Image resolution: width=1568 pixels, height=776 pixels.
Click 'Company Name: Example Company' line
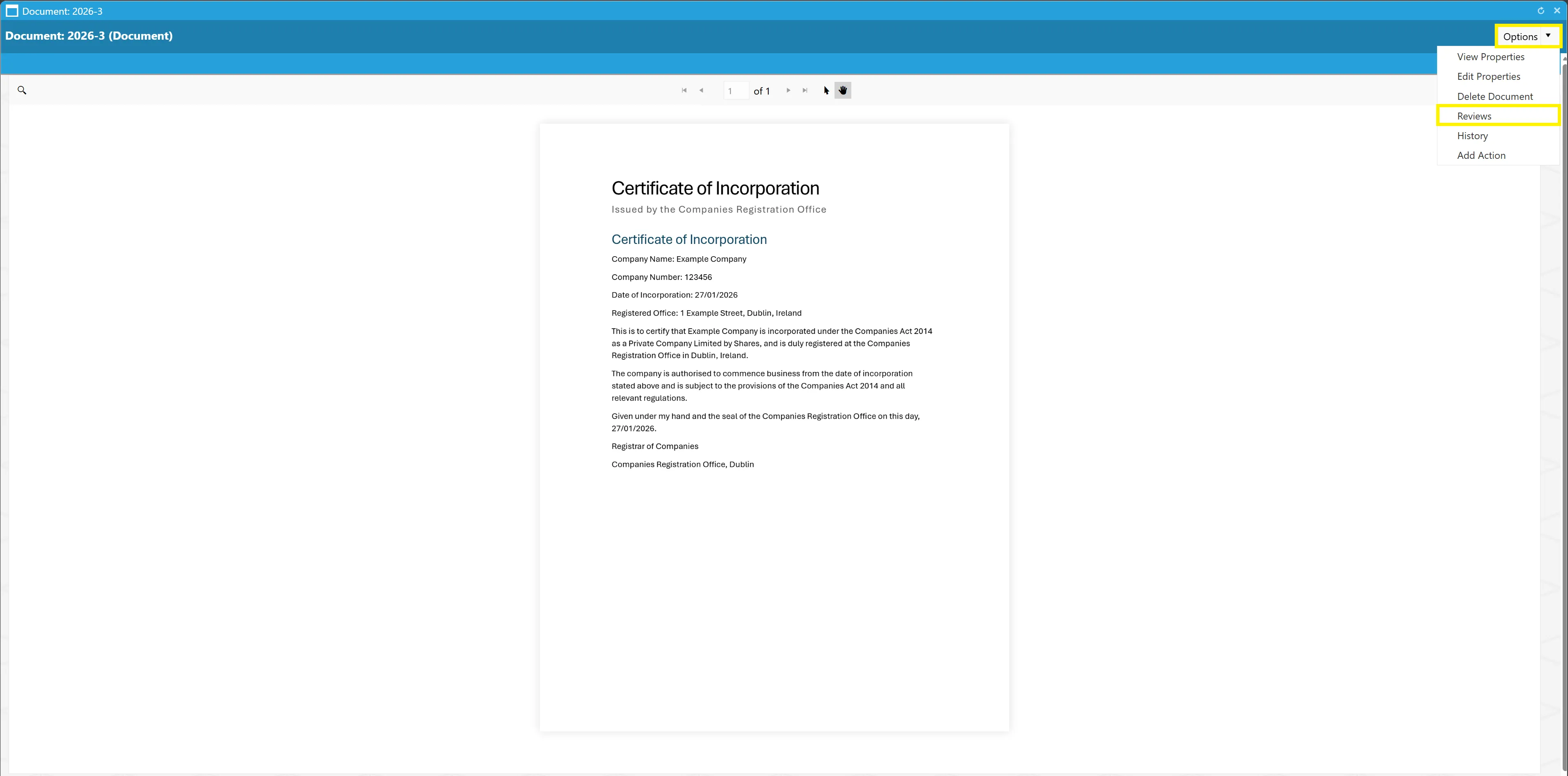[x=679, y=259]
